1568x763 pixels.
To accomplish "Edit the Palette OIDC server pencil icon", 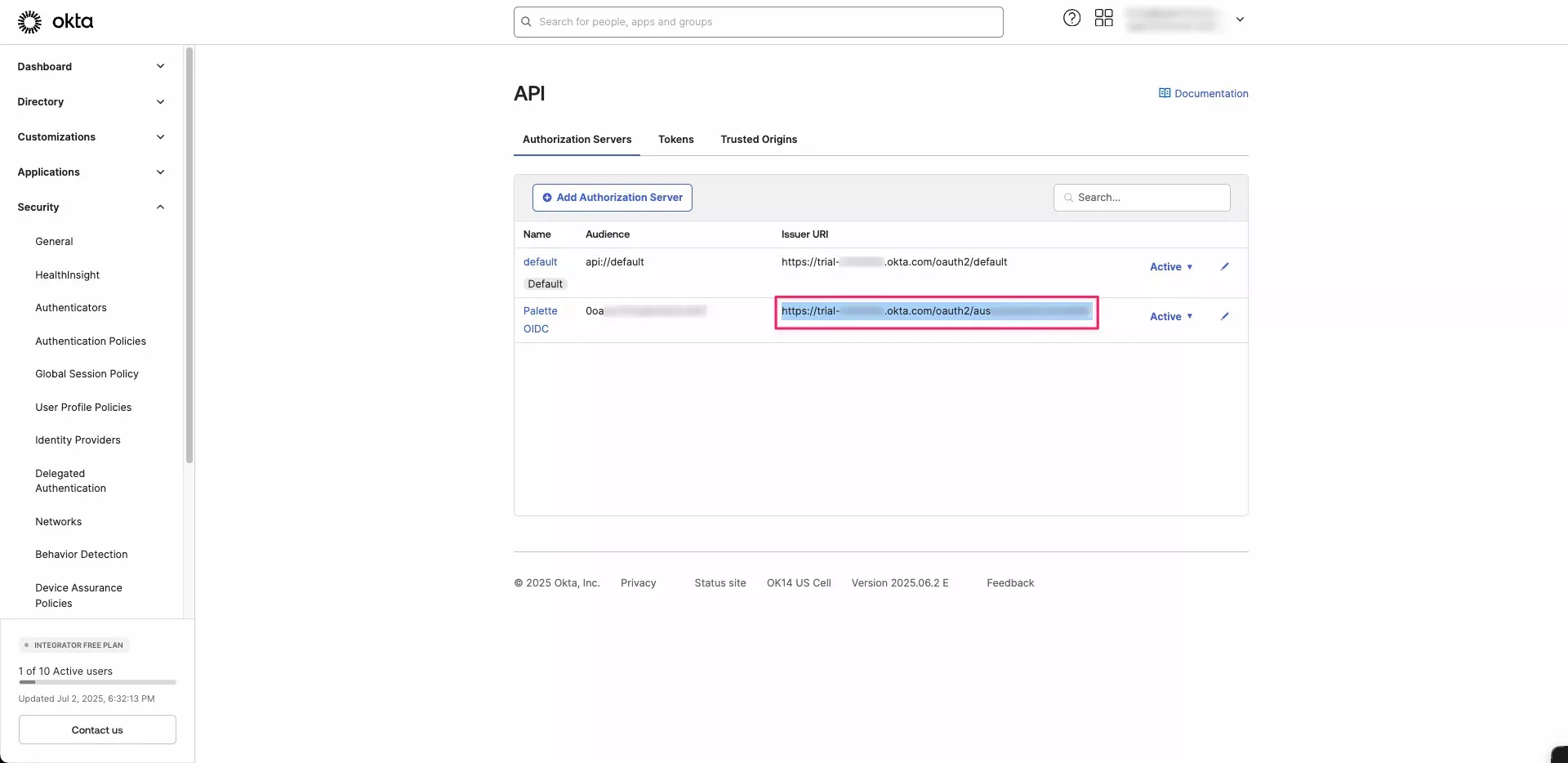I will pos(1224,316).
